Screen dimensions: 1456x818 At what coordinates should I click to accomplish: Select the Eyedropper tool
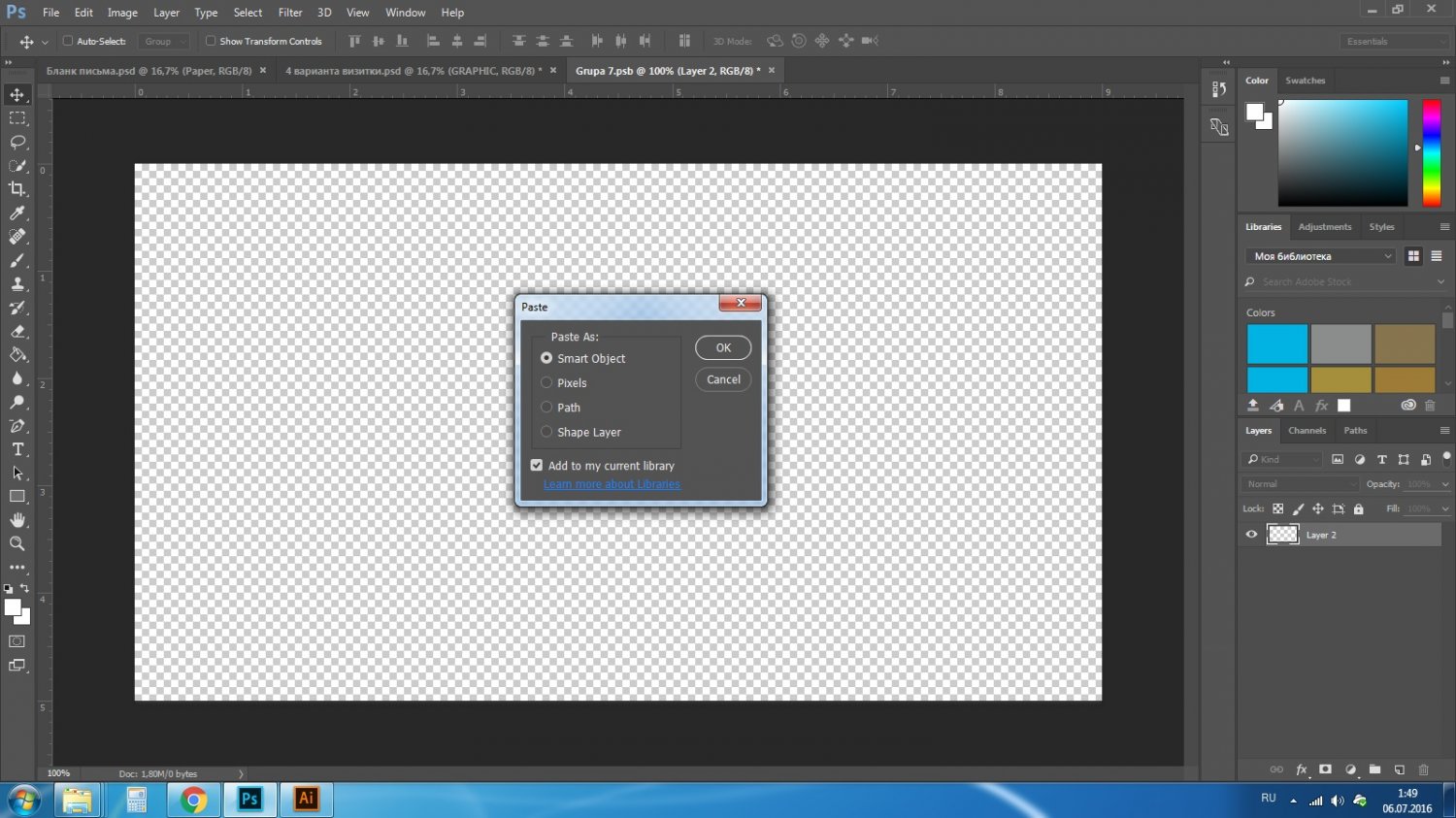[17, 213]
